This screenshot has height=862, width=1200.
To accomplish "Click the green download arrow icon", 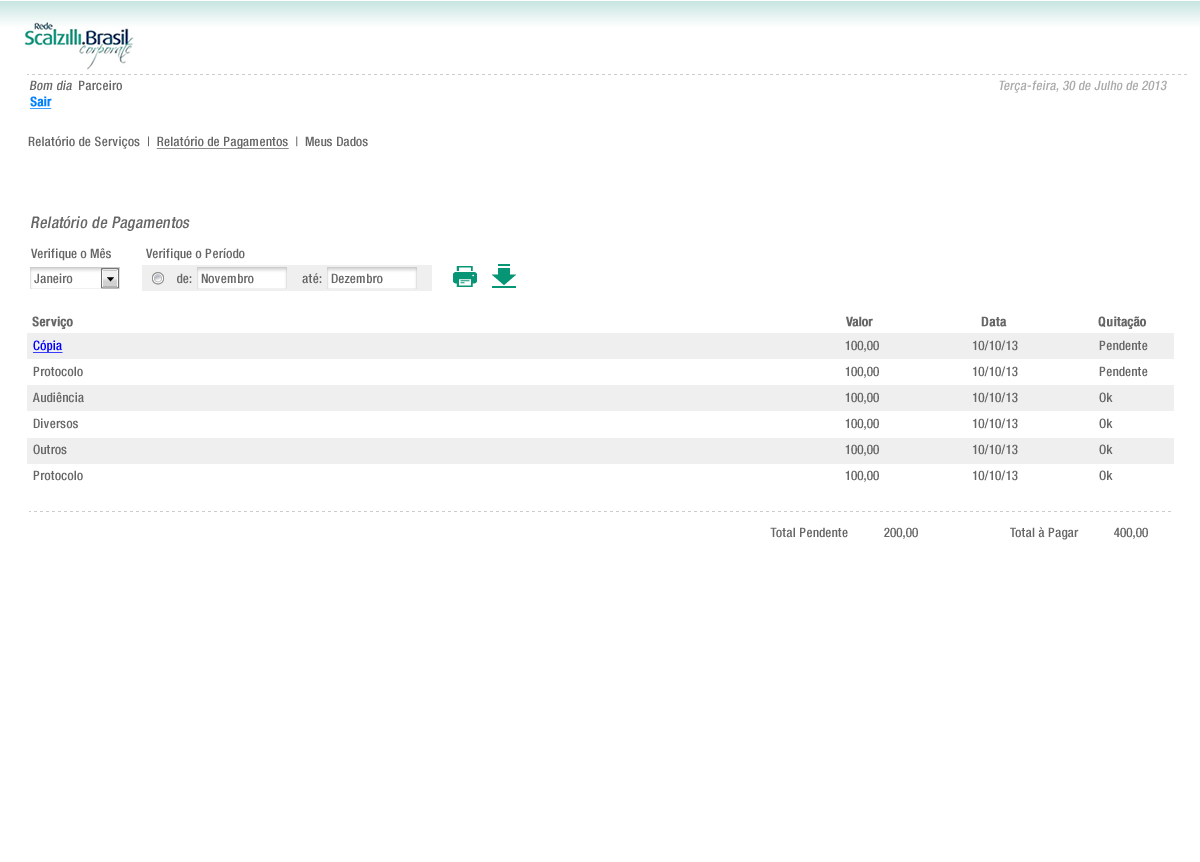I will [504, 276].
